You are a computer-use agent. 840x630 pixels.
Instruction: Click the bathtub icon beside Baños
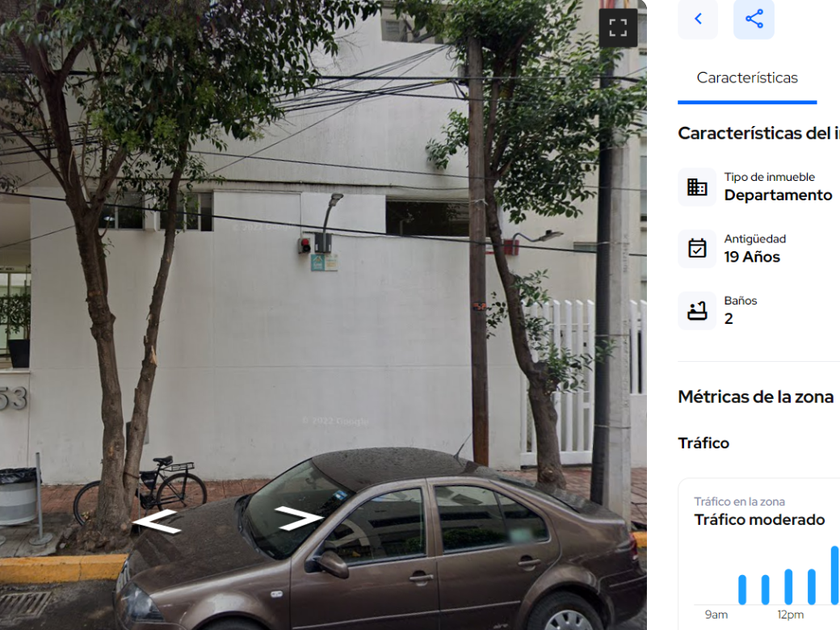tap(697, 310)
